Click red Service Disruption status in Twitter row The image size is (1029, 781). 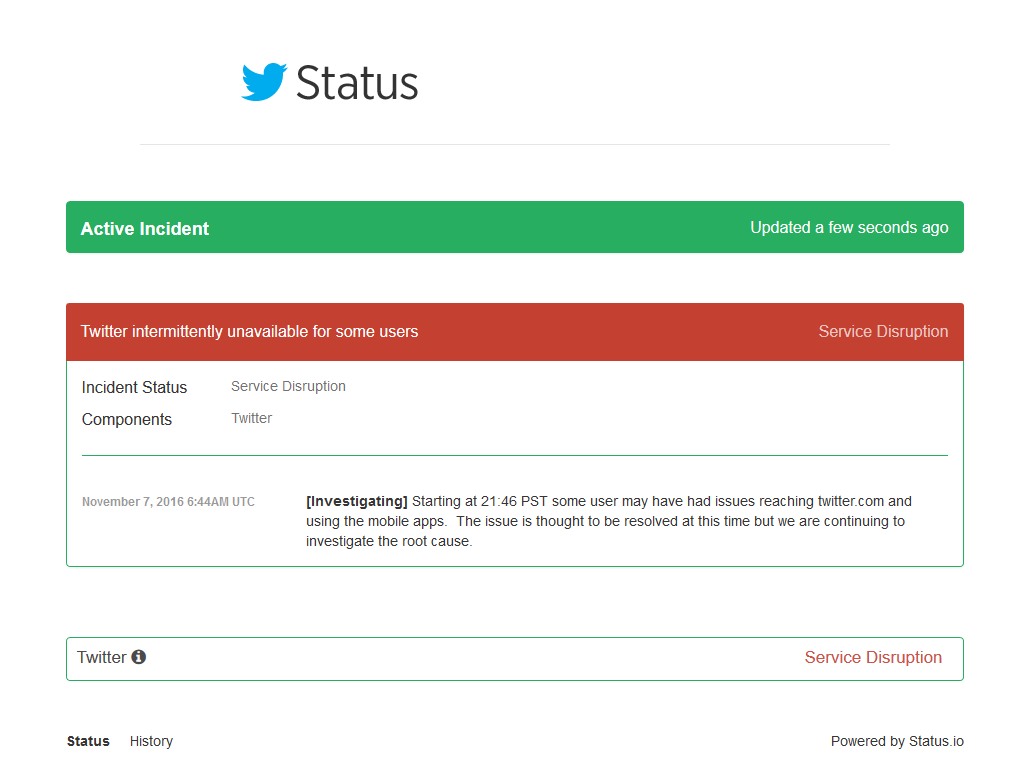pos(873,657)
